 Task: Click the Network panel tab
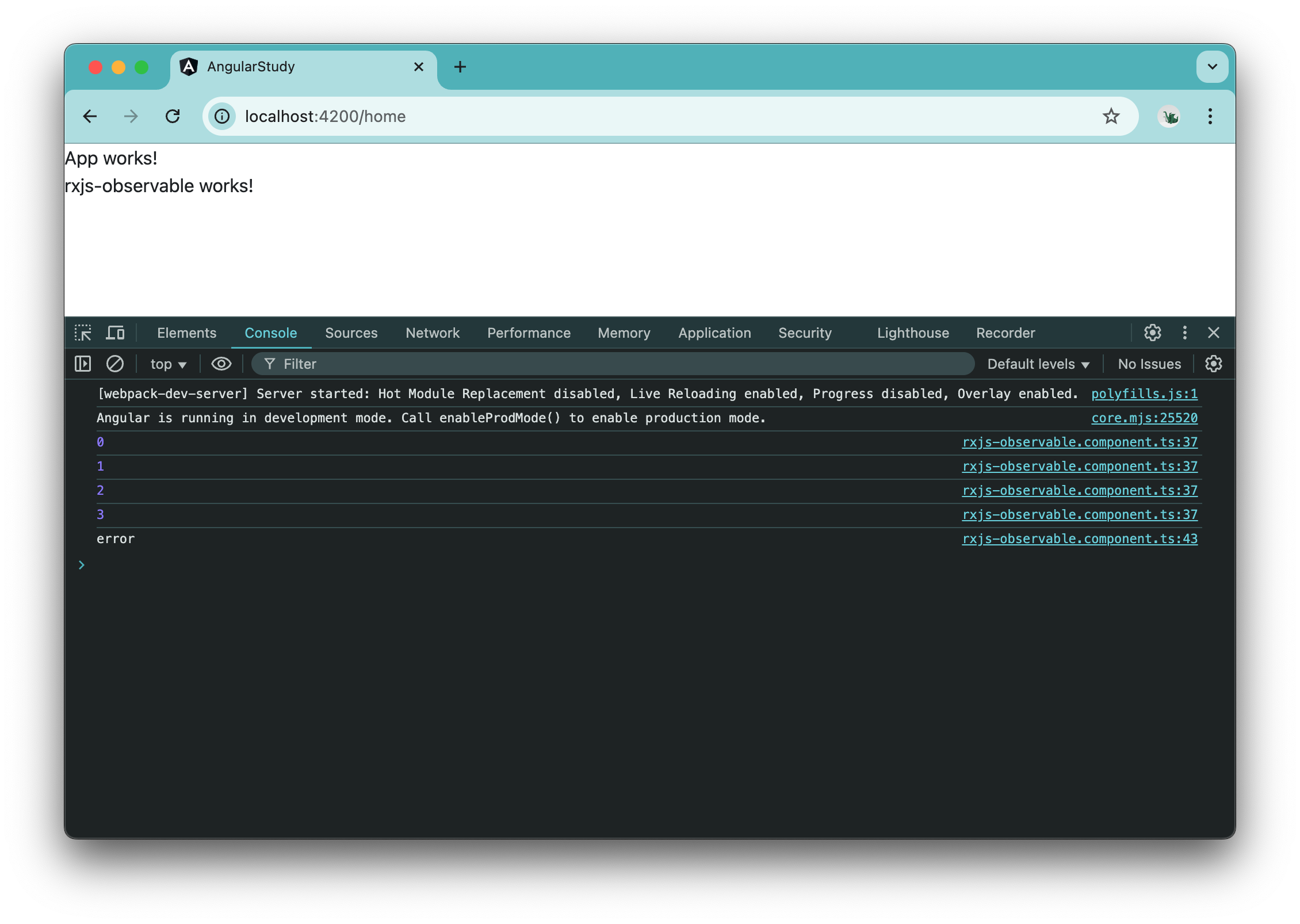tap(432, 332)
